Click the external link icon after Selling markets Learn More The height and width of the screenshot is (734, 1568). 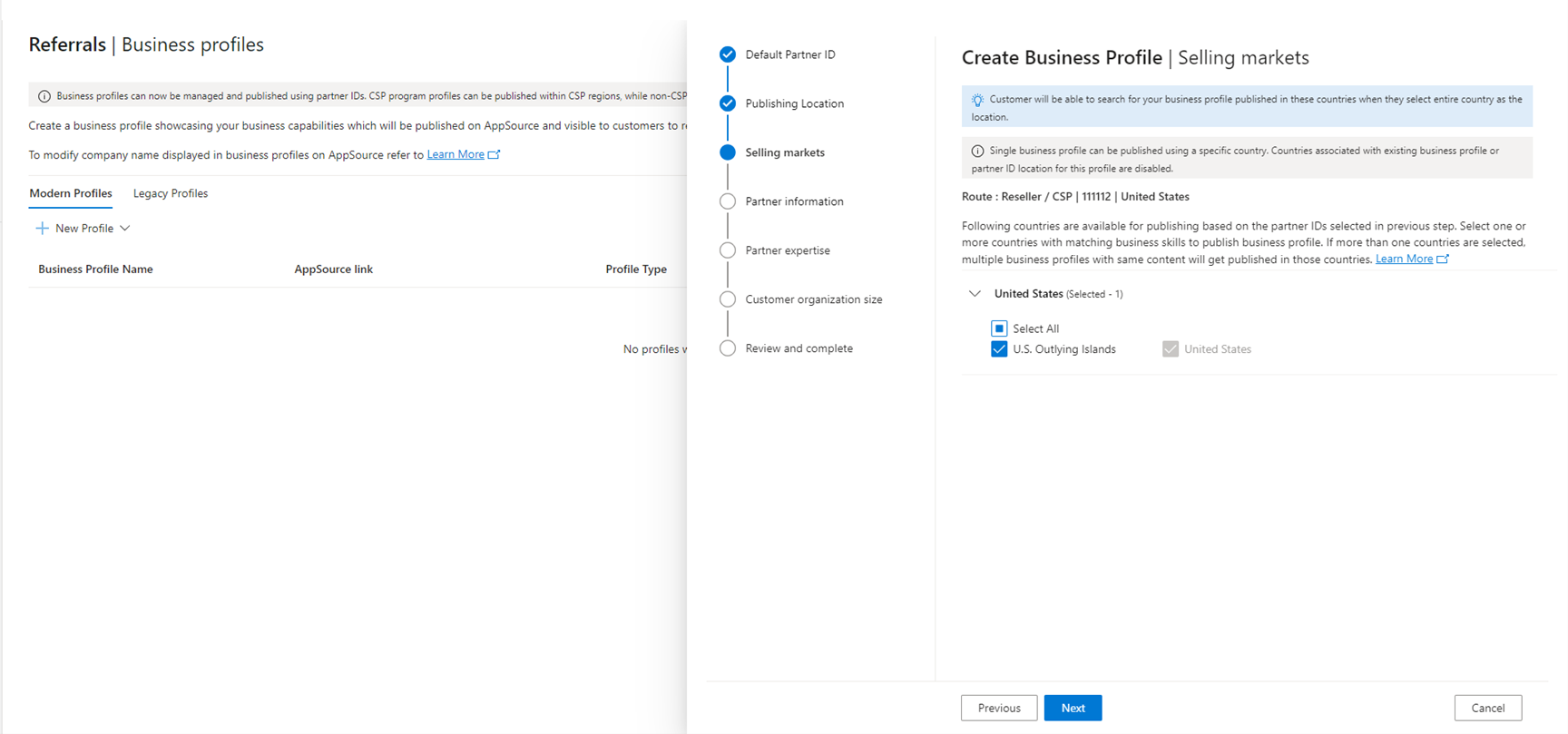tap(1443, 259)
